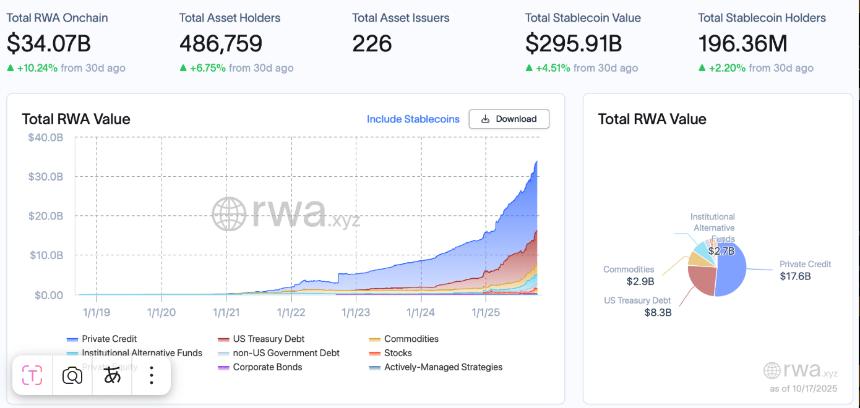
Task: Click the download arrow icon on the chart
Action: point(485,119)
